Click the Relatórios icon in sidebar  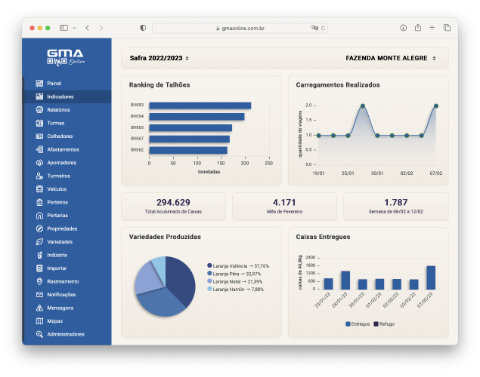click(x=39, y=110)
